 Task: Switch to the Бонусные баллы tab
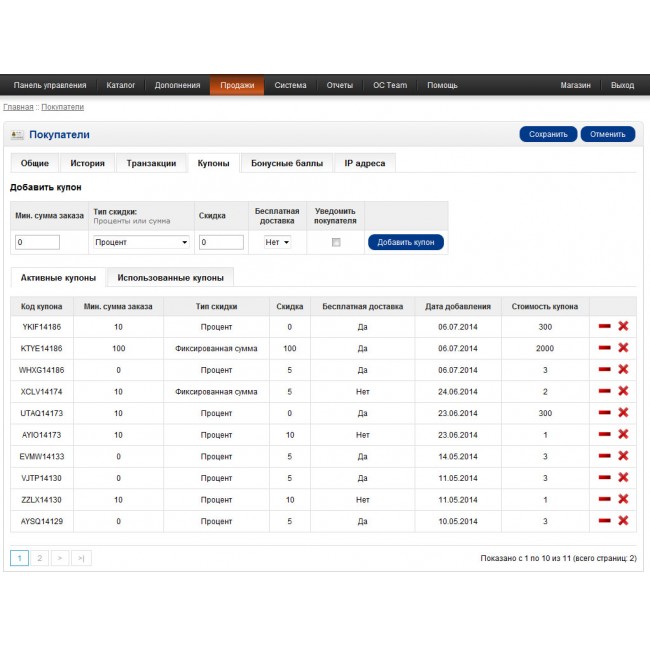[287, 163]
